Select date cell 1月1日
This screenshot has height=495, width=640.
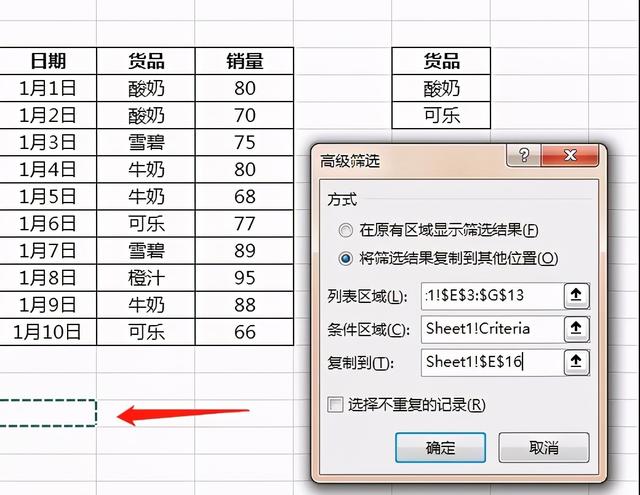coord(48,88)
